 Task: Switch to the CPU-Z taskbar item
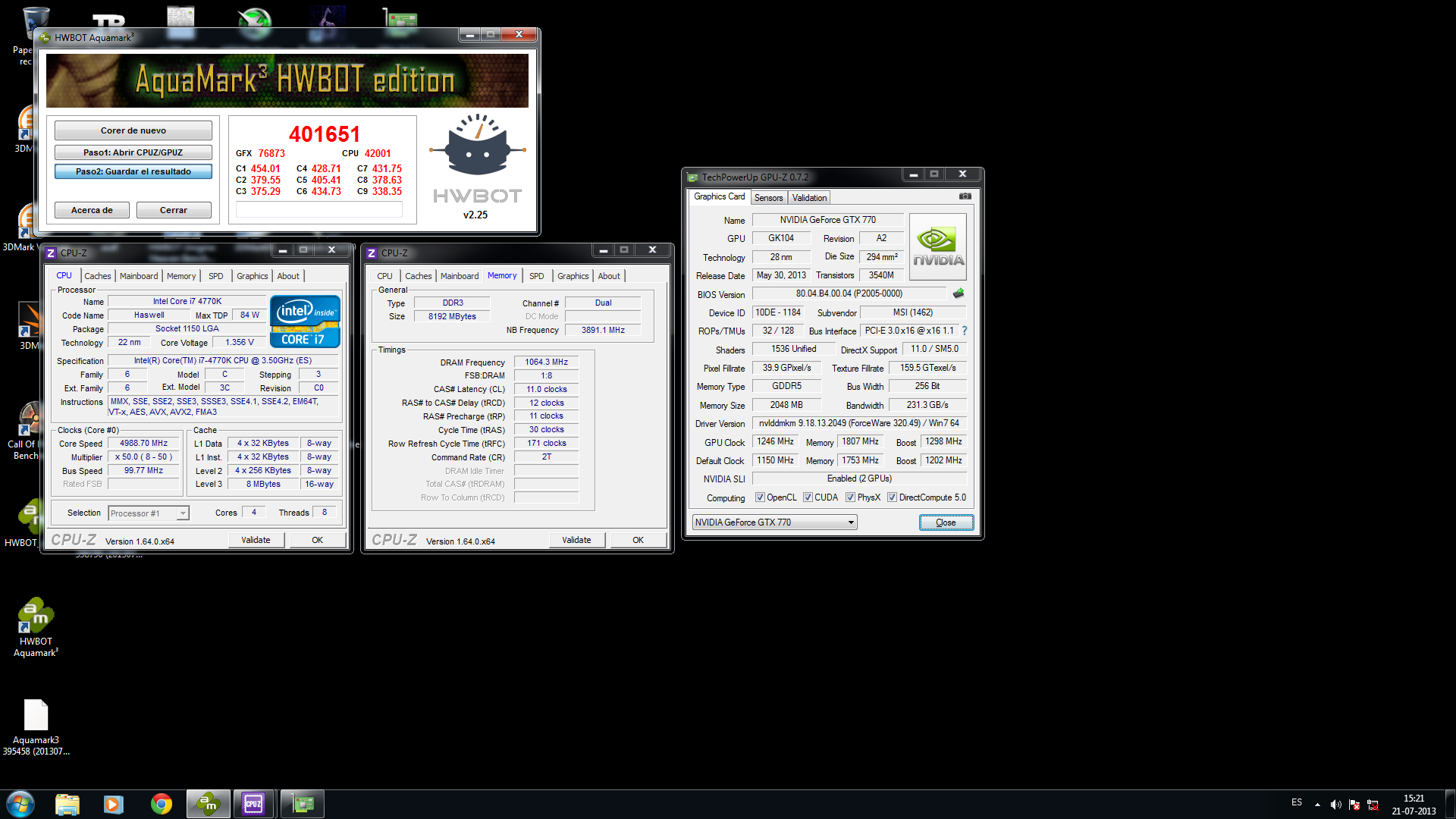[254, 804]
